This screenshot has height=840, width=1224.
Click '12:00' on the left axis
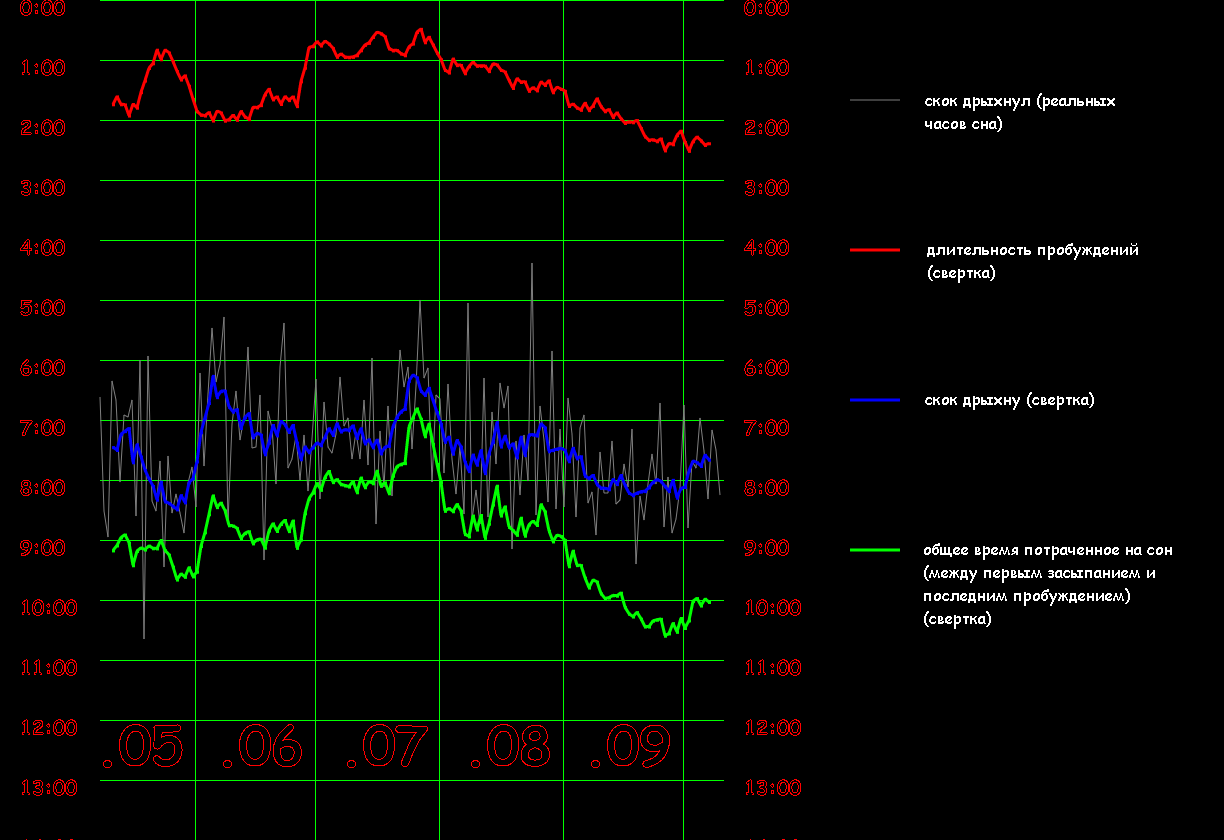[48, 727]
